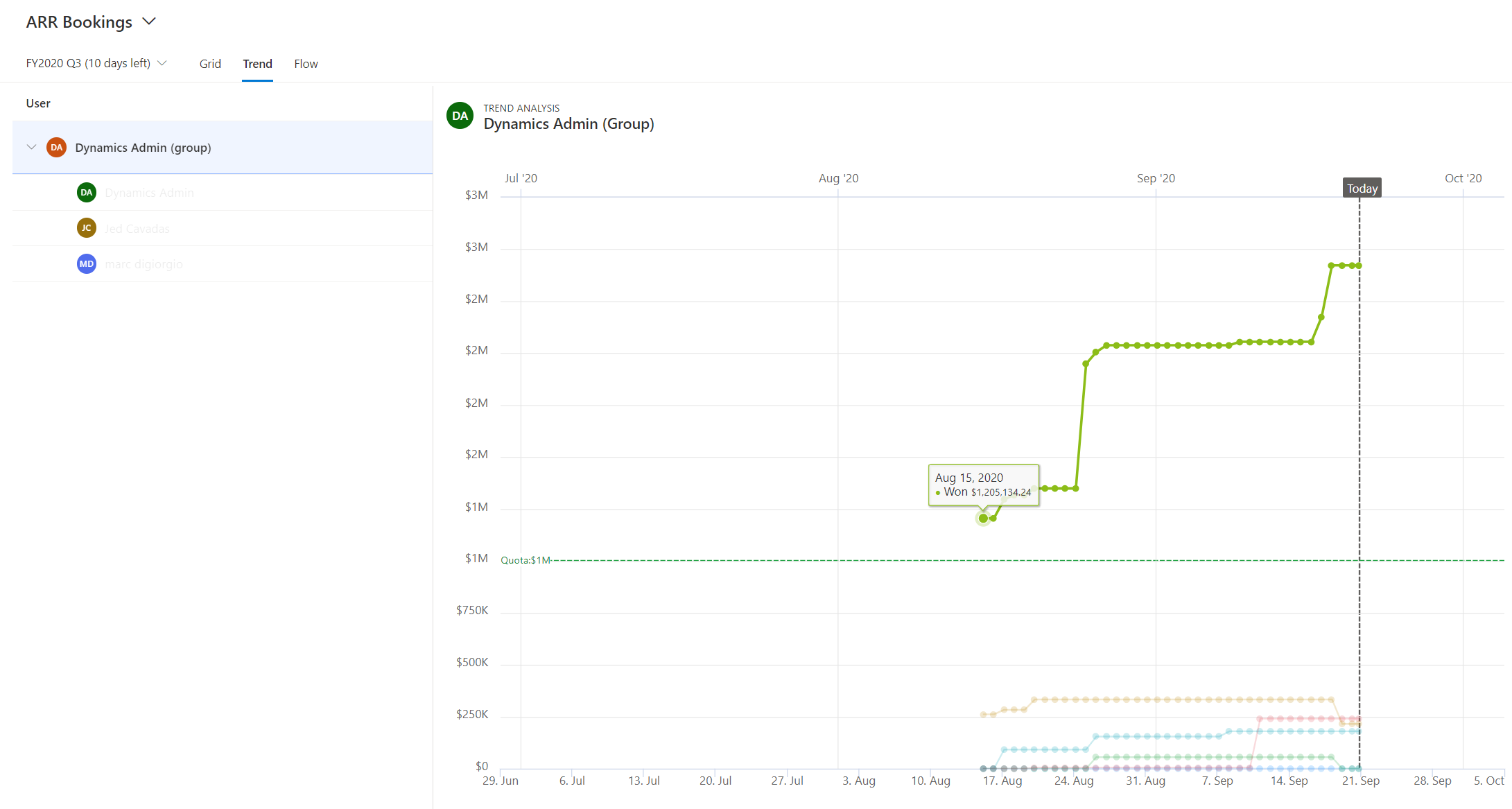
Task: Click the 21. Sep axis label
Action: coord(1360,781)
